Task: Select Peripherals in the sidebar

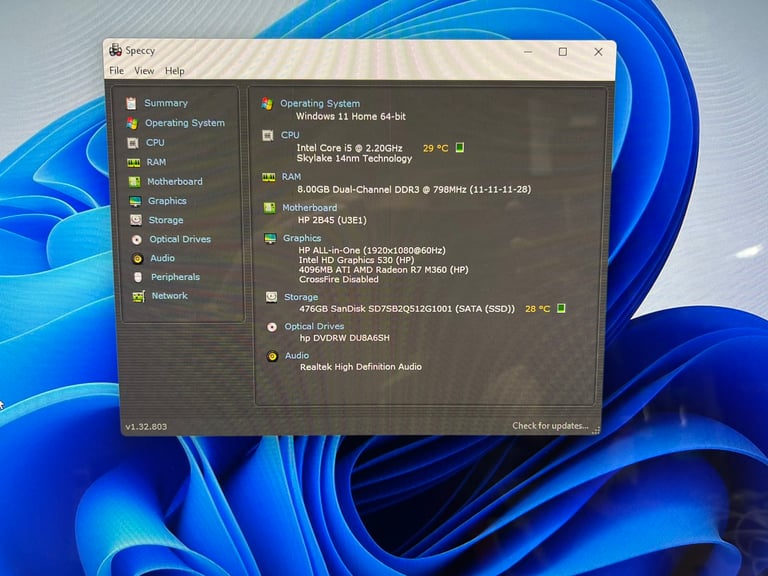Action: [x=175, y=277]
